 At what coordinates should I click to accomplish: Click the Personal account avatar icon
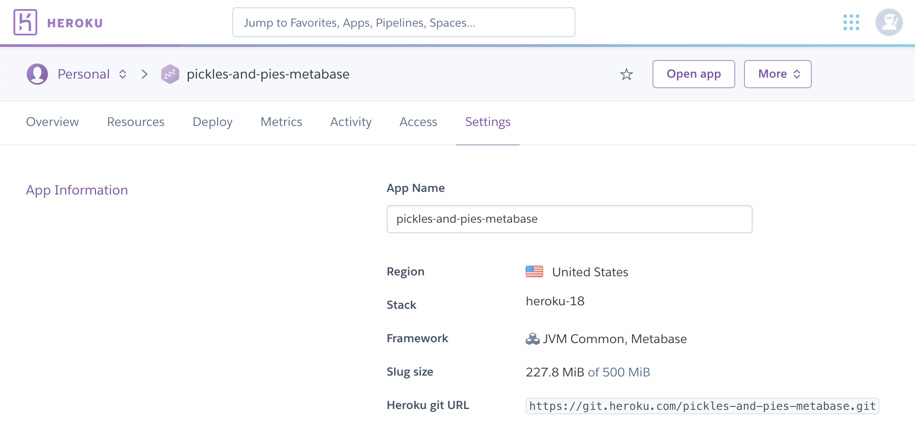(37, 74)
